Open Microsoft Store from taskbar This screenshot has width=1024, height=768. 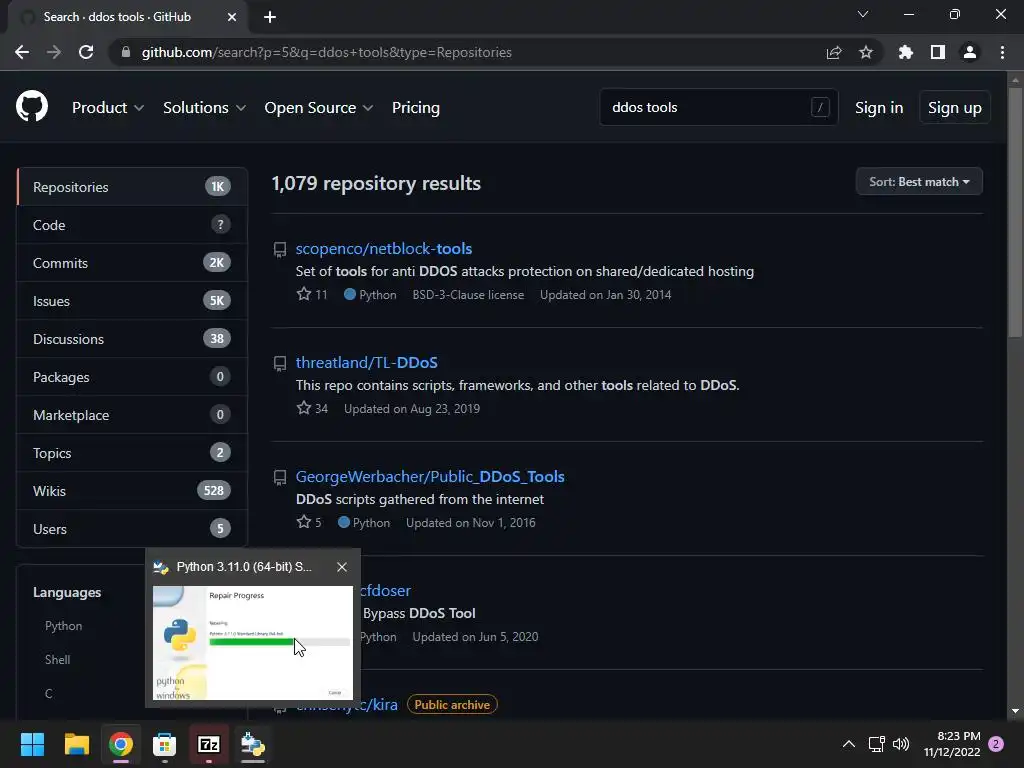[165, 744]
